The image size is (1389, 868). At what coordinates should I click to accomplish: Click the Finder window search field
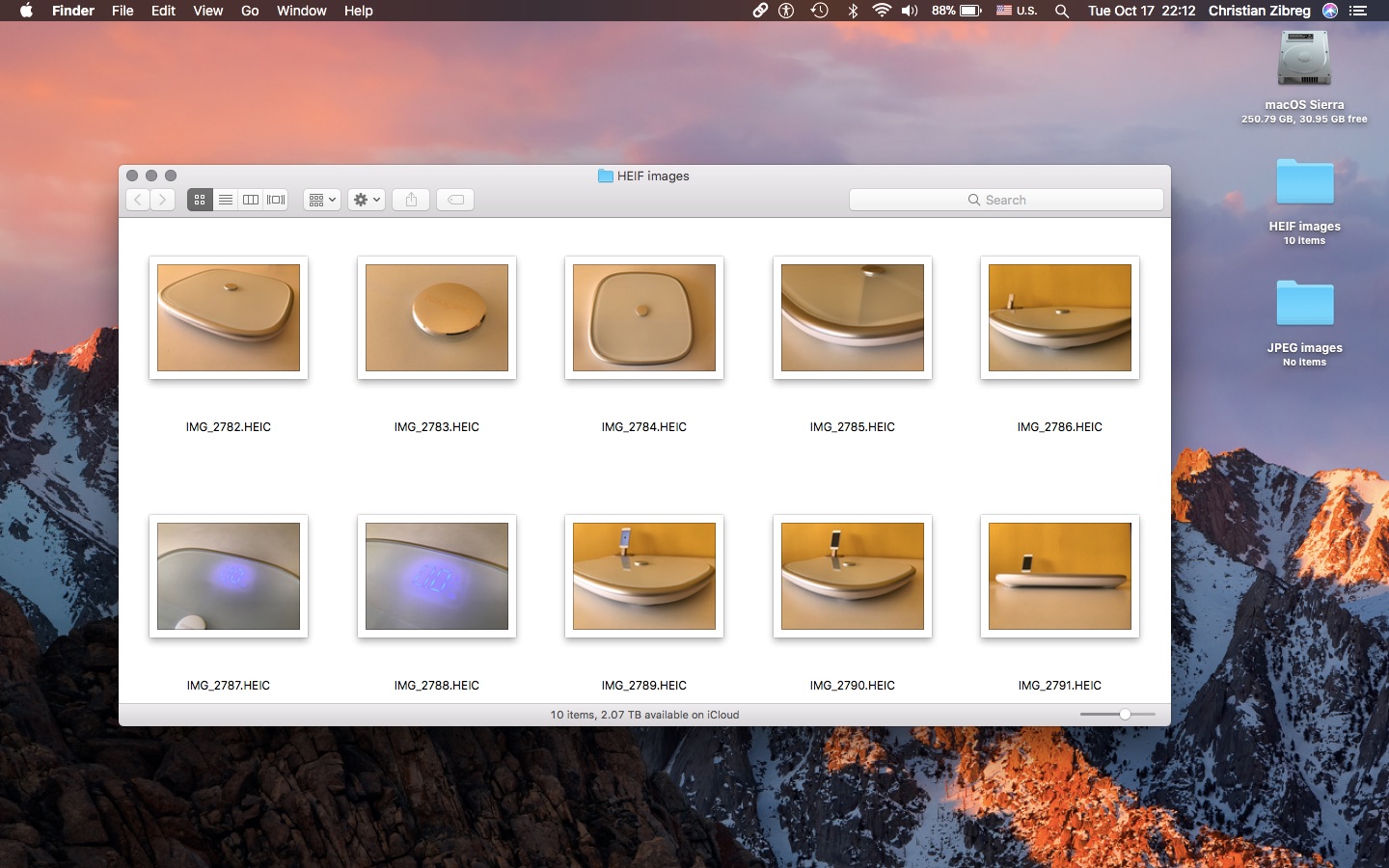click(1006, 200)
